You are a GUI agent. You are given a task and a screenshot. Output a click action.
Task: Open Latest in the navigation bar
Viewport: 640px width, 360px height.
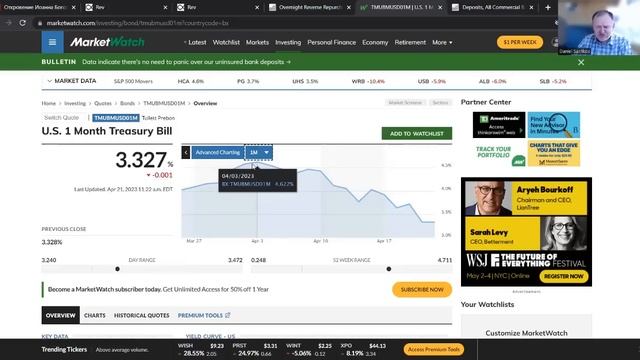[x=197, y=42]
